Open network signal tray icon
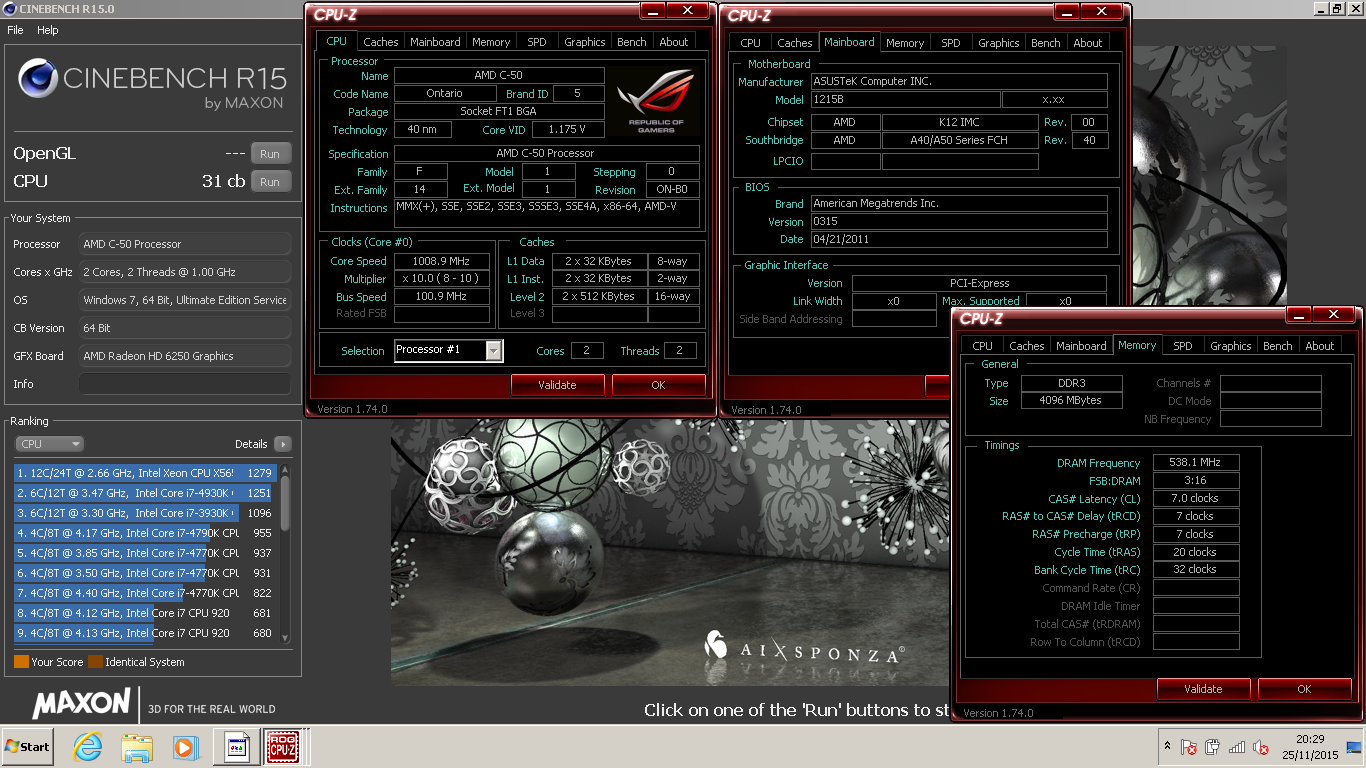 point(1237,747)
